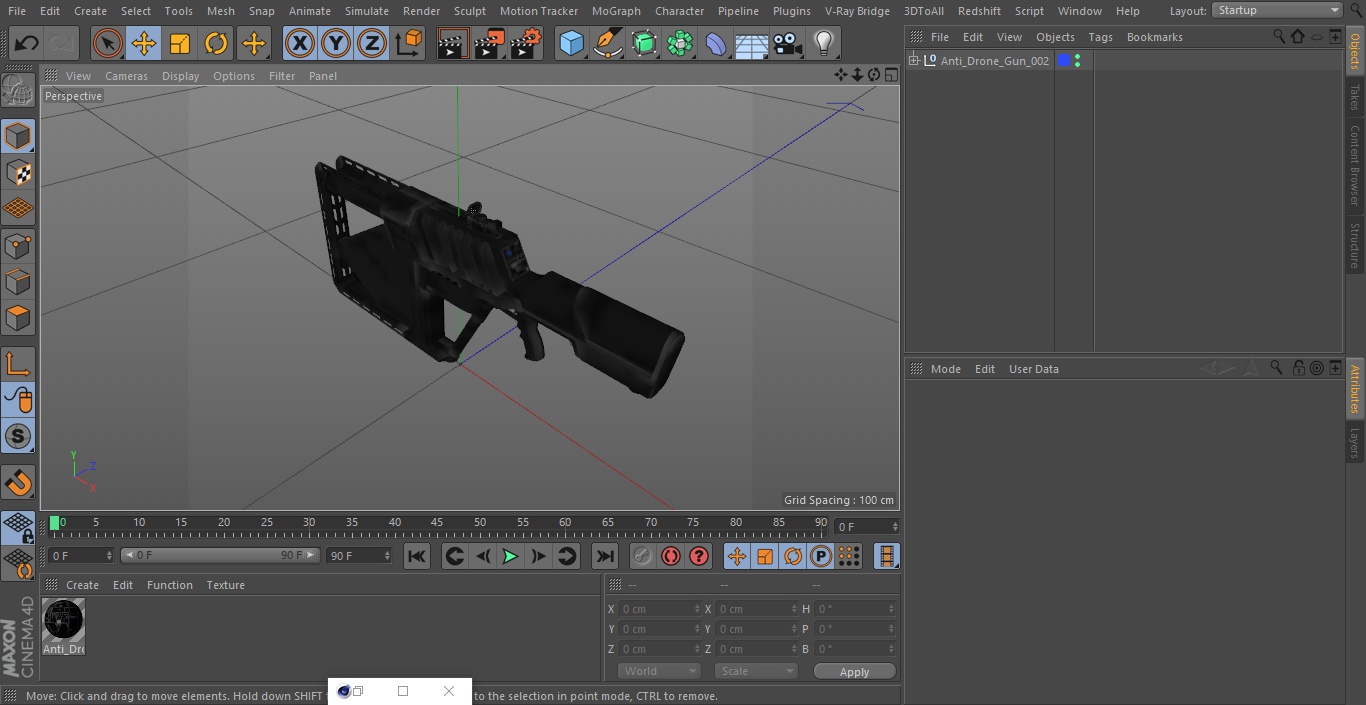Switch to Texture mode

point(18,172)
